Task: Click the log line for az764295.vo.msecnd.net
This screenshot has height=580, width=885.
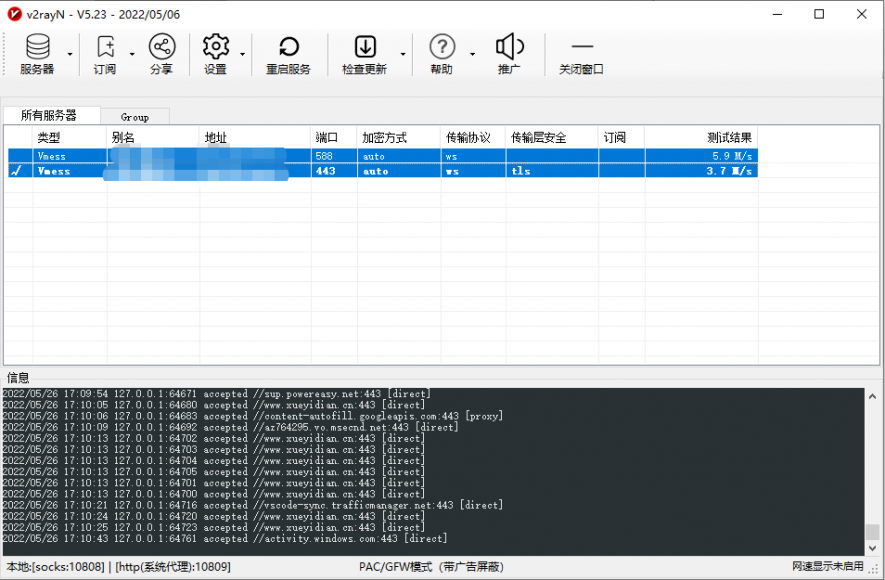Action: (230, 427)
